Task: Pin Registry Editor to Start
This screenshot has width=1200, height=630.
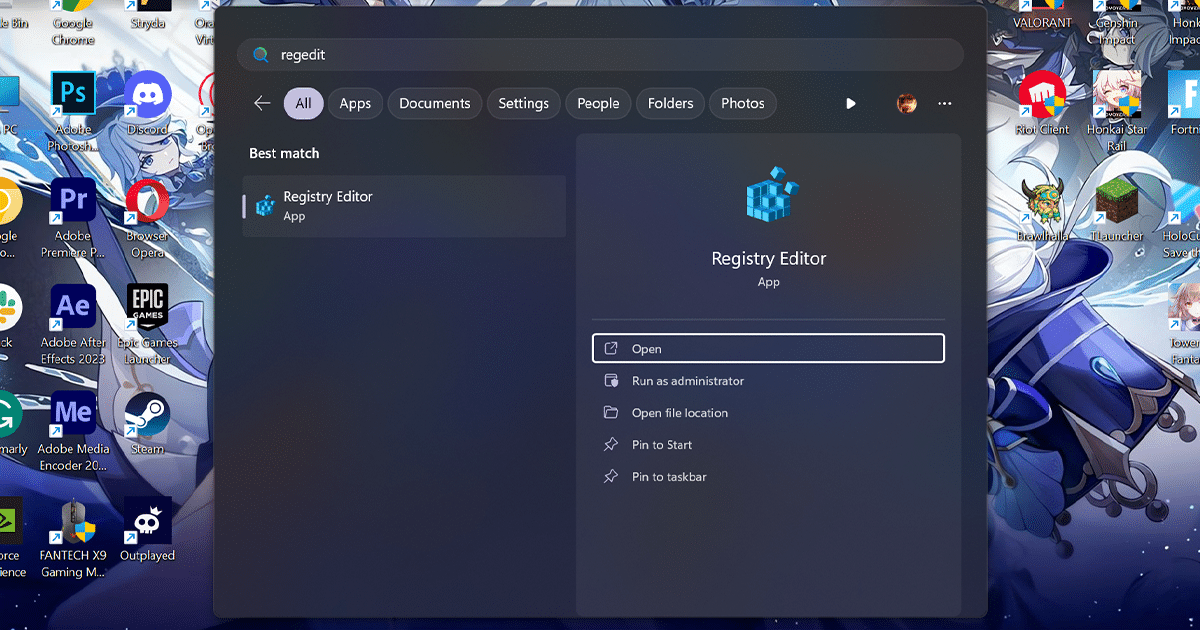Action: click(x=661, y=445)
